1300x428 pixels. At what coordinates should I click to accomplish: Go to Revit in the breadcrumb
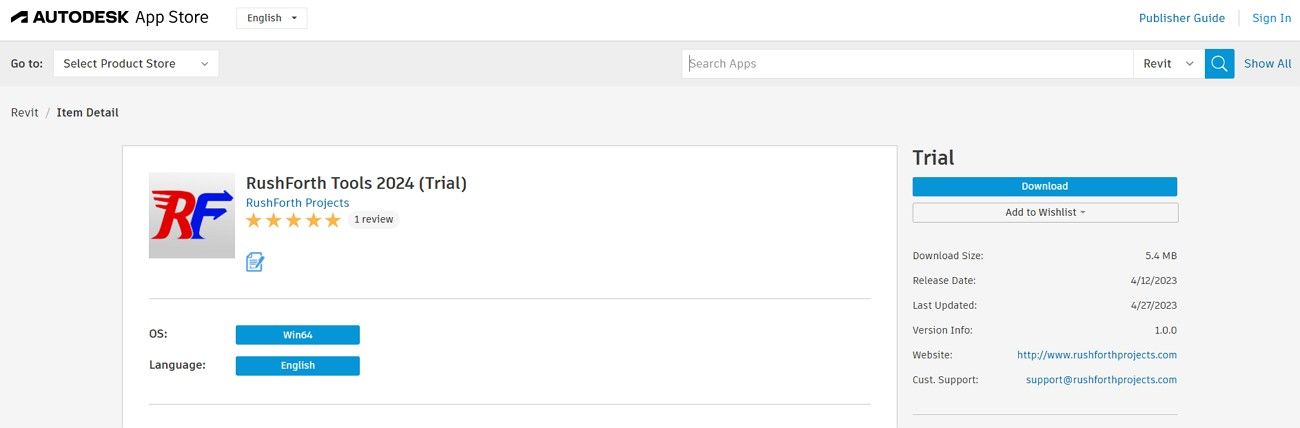pos(25,113)
